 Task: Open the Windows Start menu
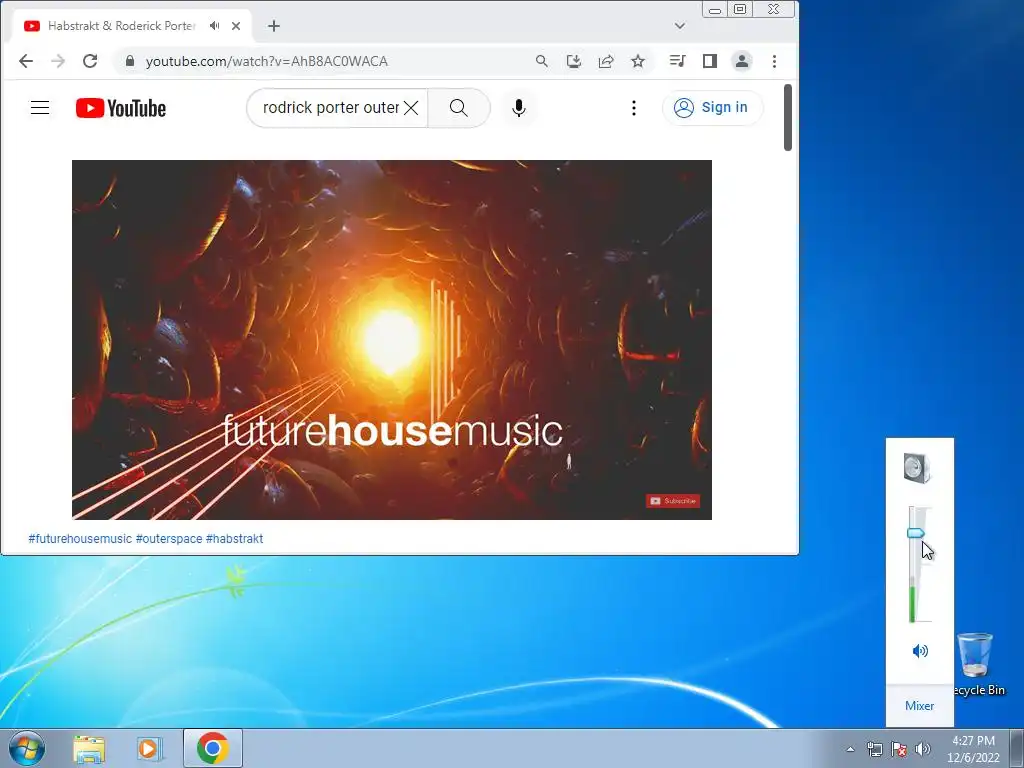[x=27, y=748]
